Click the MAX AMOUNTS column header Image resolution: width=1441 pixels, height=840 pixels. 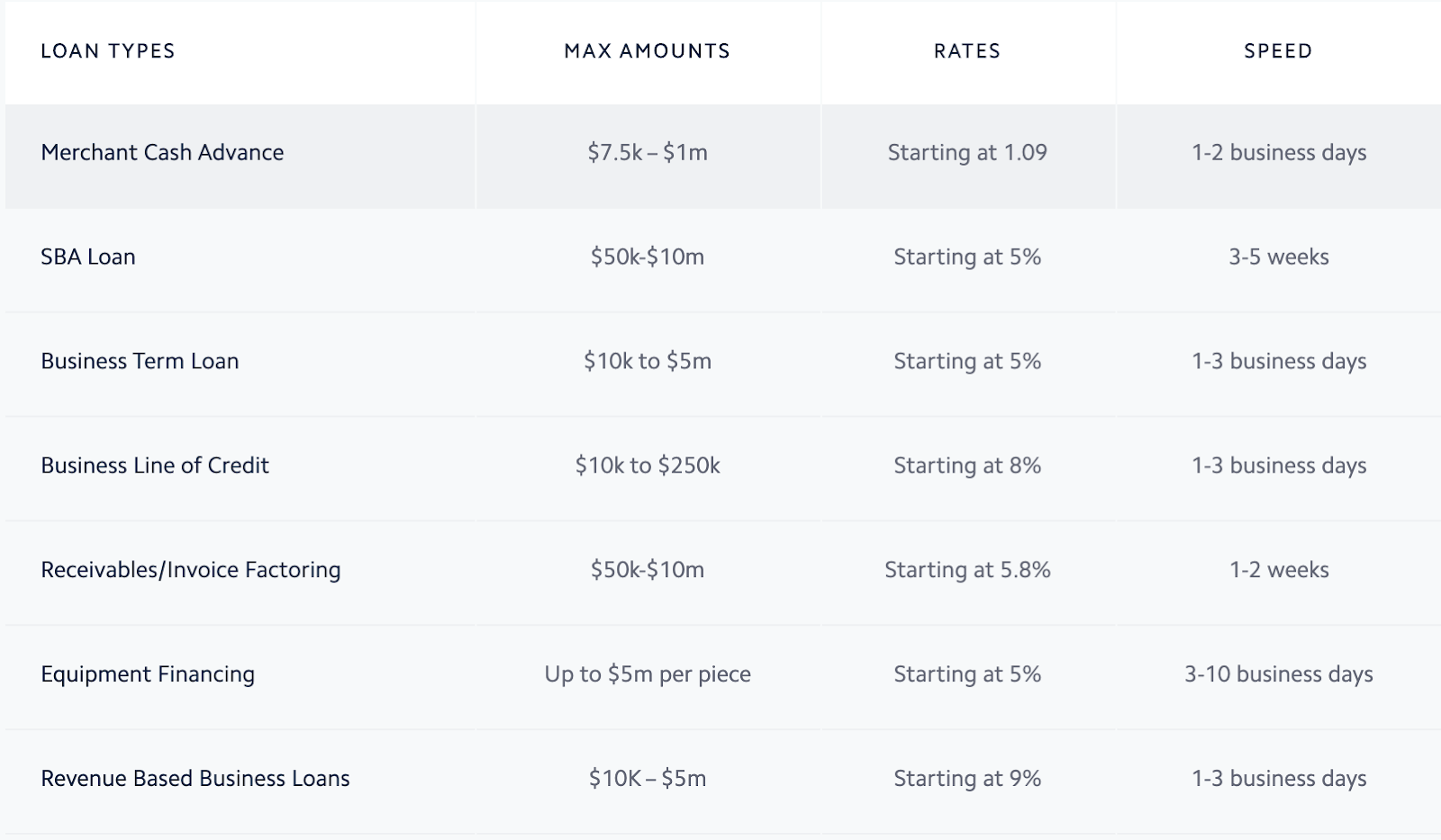[x=648, y=51]
